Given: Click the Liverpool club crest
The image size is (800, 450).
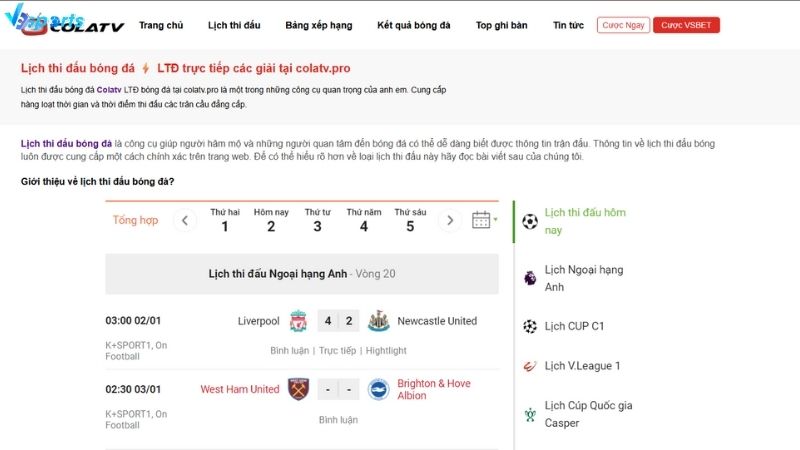Looking at the screenshot, I should point(298,321).
